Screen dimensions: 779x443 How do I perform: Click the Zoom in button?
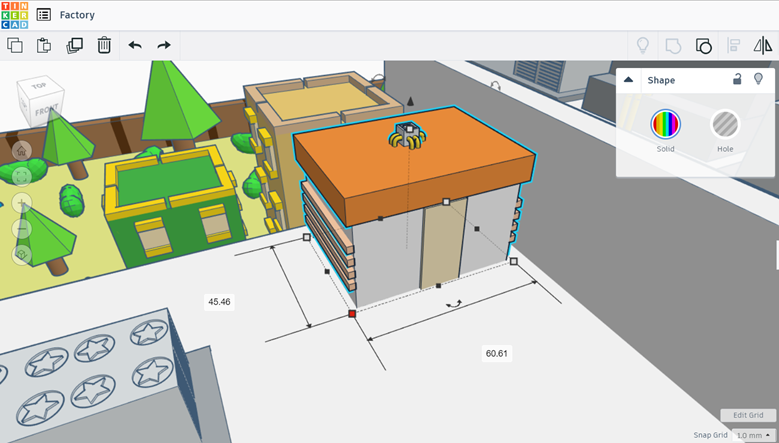click(21, 203)
